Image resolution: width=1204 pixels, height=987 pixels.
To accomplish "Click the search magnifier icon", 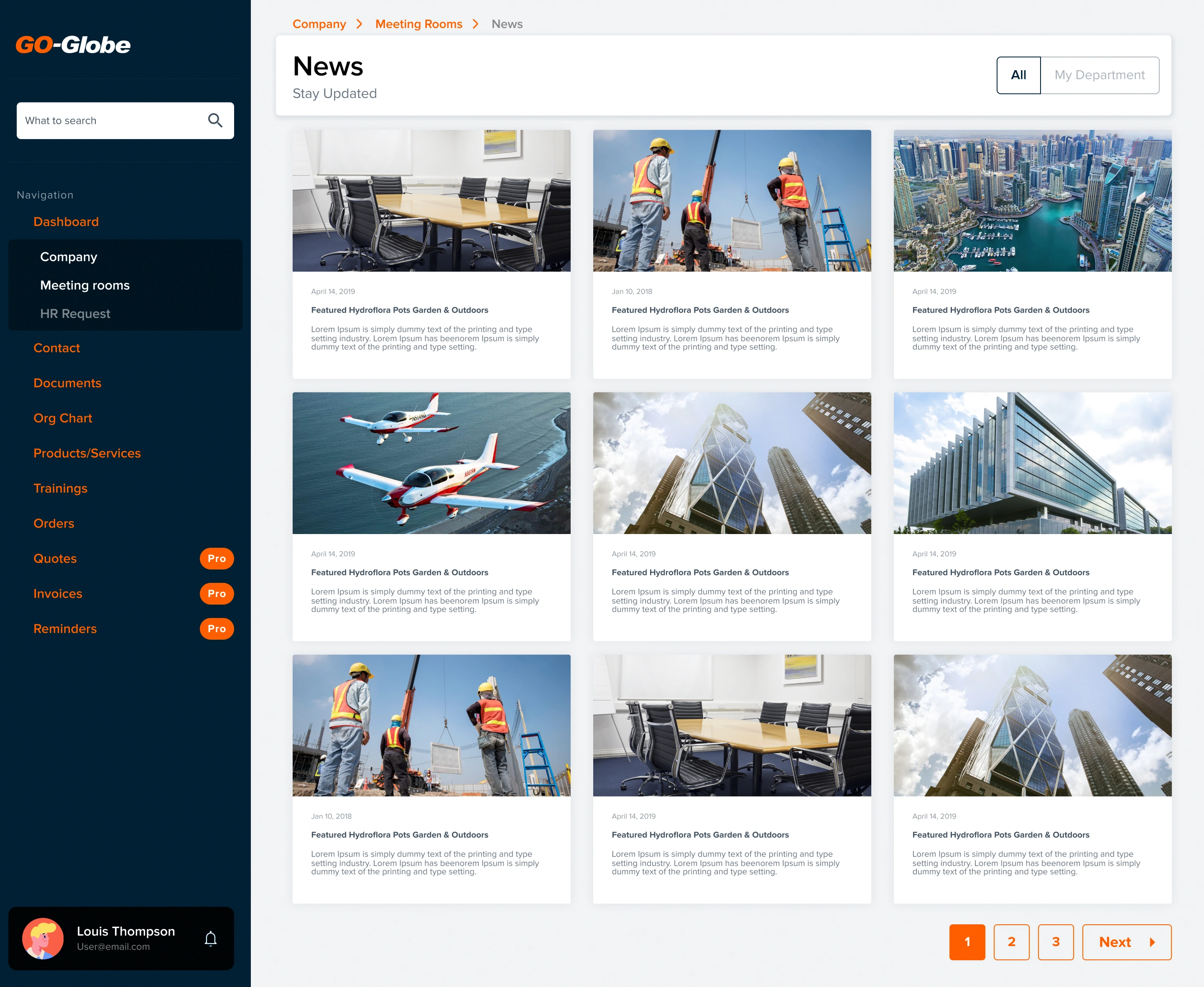I will tap(215, 120).
